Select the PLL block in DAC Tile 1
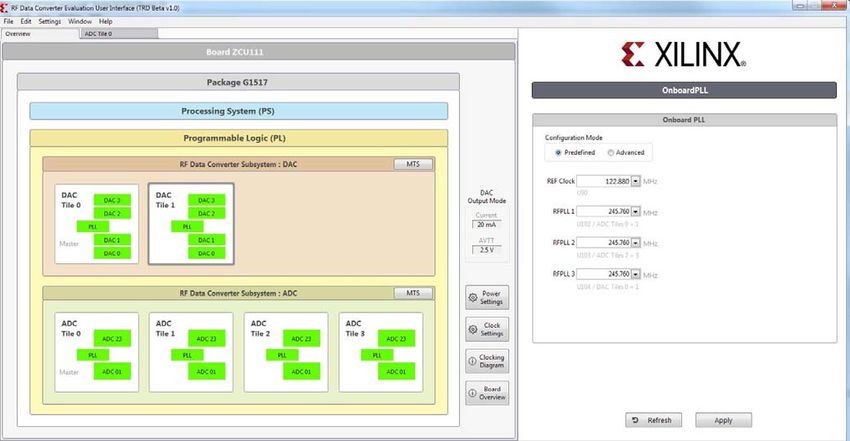The width and height of the screenshot is (850, 441). [187, 226]
